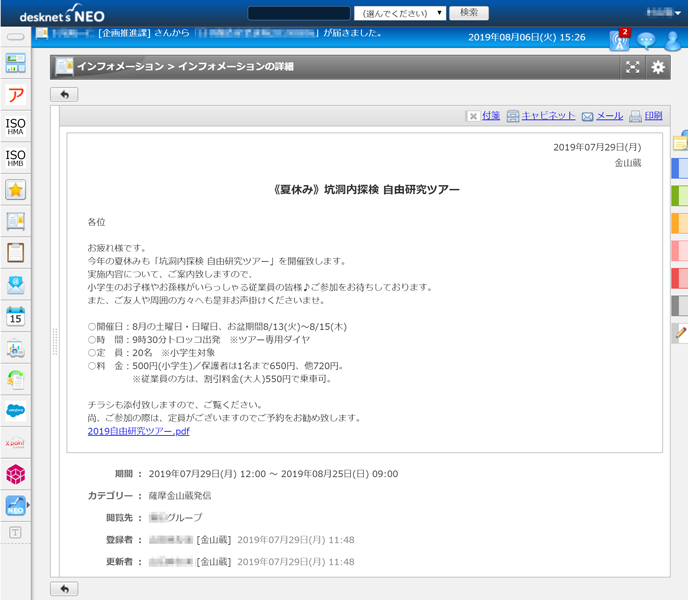Click the X-point sidebar icon
The height and width of the screenshot is (600, 688).
tap(16, 442)
